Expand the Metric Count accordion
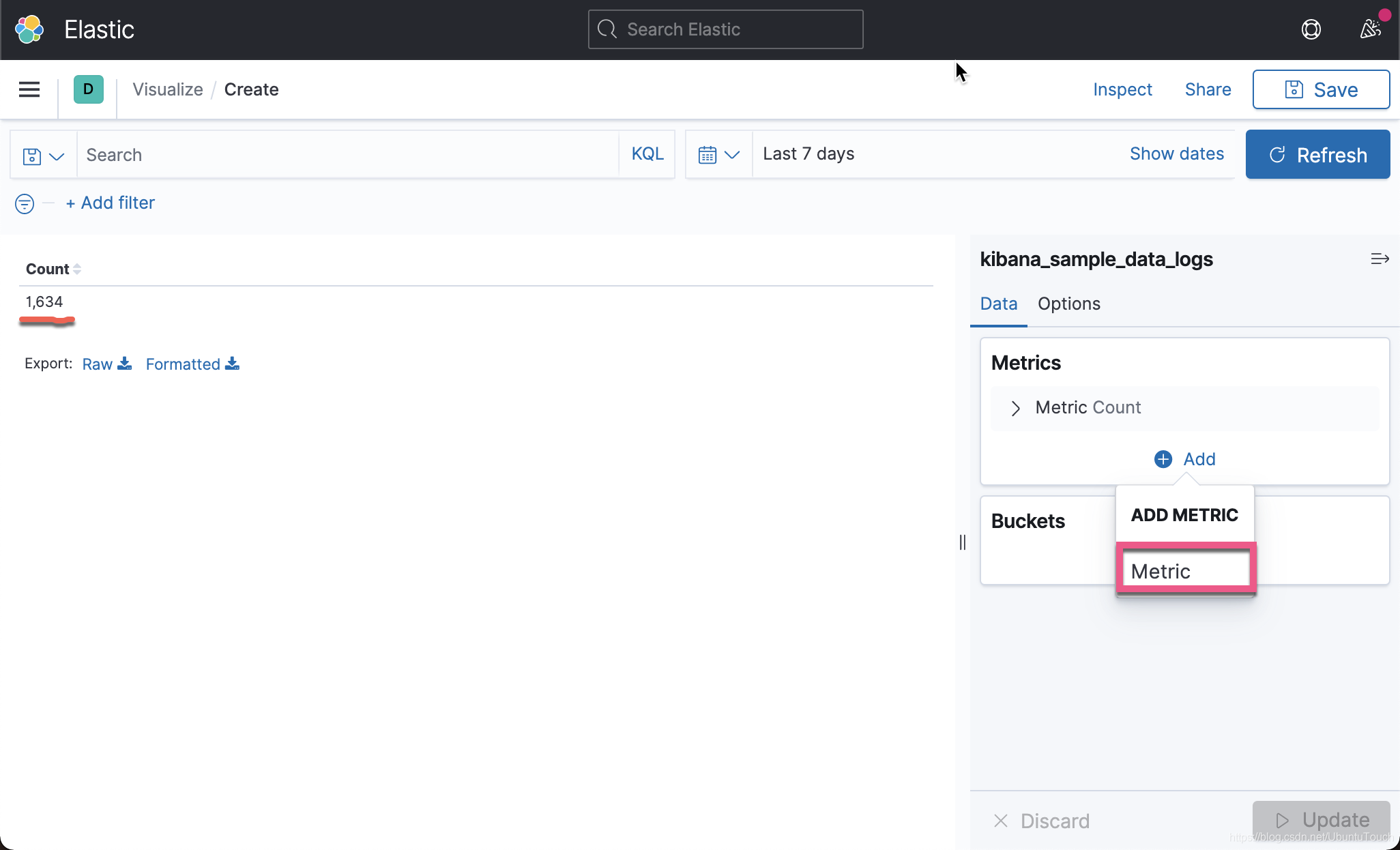This screenshot has width=1400, height=850. click(1015, 408)
